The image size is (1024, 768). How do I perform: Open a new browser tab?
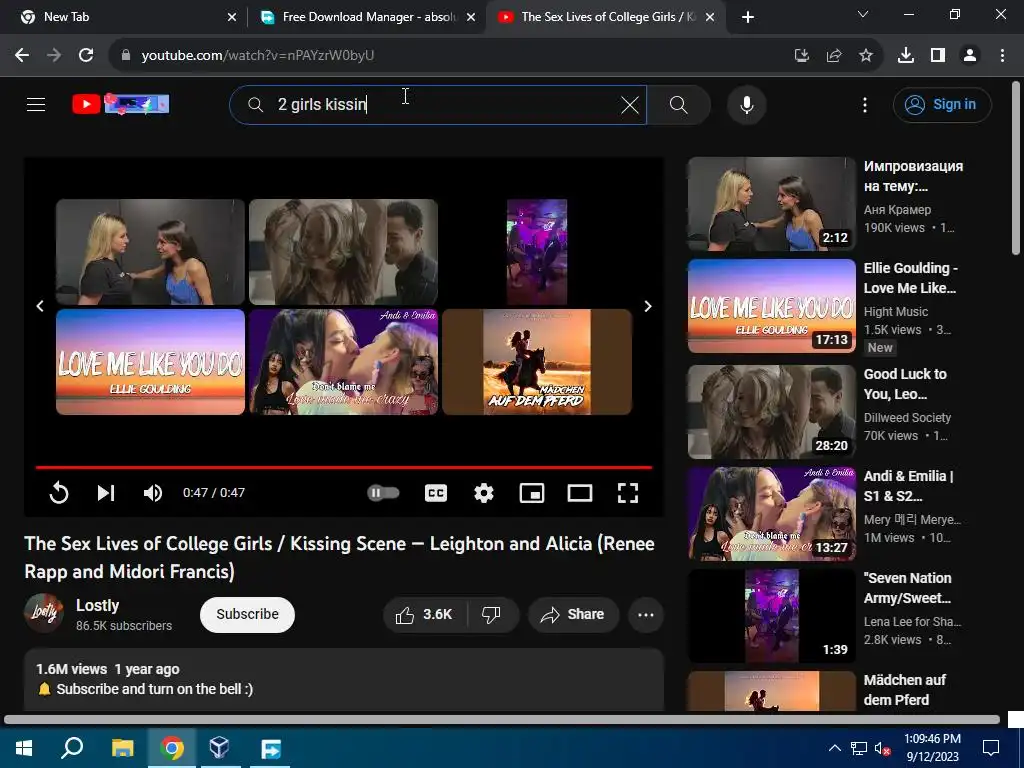[x=748, y=17]
